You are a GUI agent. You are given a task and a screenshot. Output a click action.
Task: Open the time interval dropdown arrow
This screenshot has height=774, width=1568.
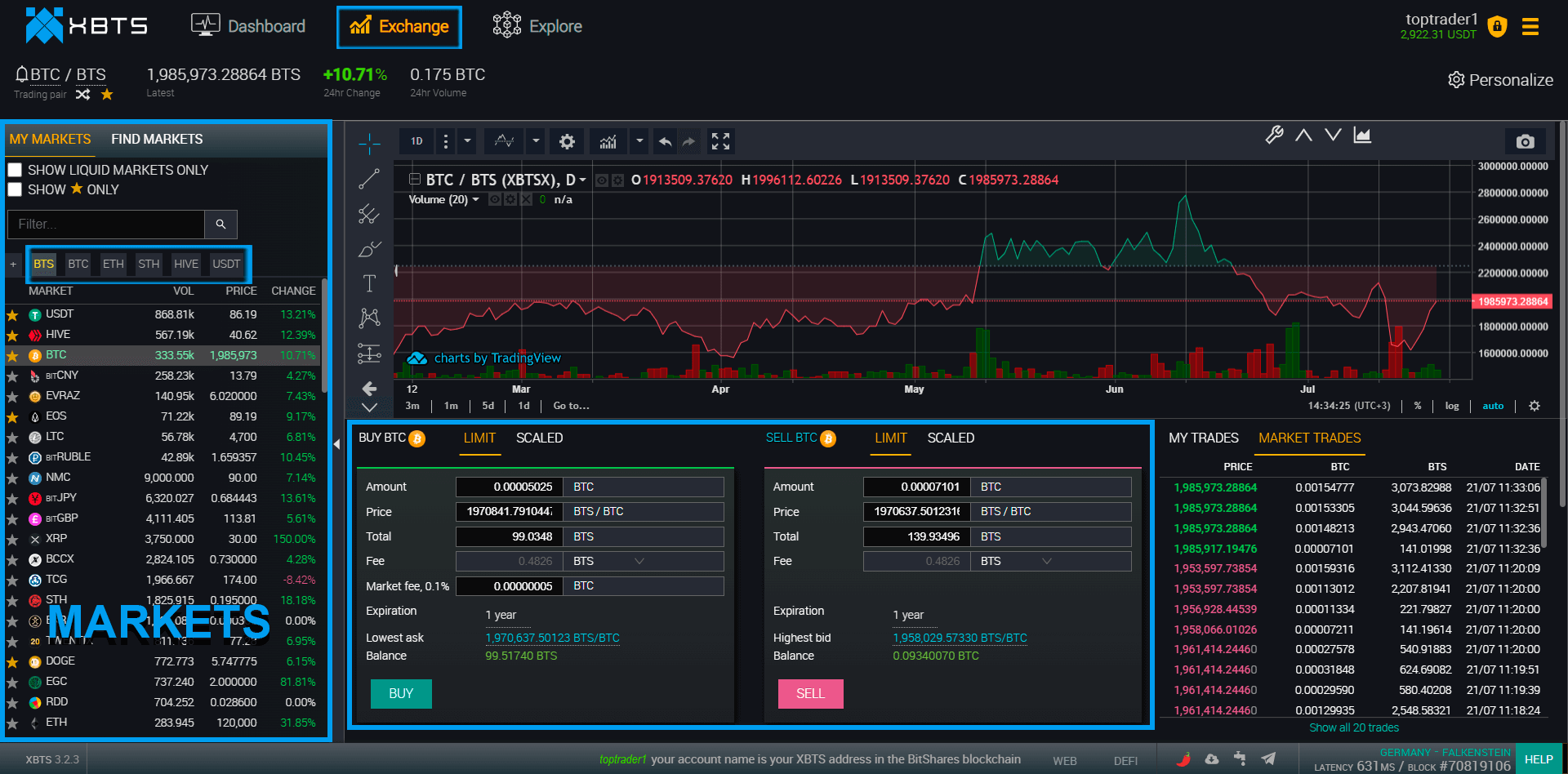pos(467,141)
